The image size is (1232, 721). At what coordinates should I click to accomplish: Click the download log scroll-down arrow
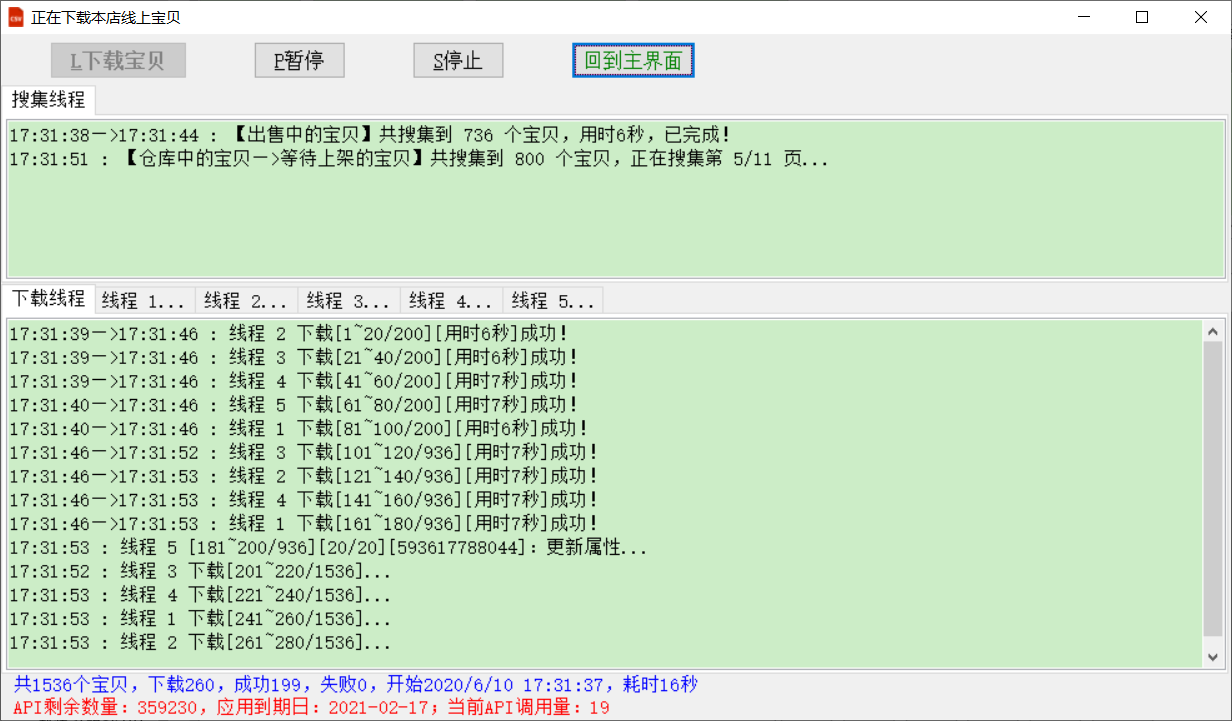pos(1213,656)
